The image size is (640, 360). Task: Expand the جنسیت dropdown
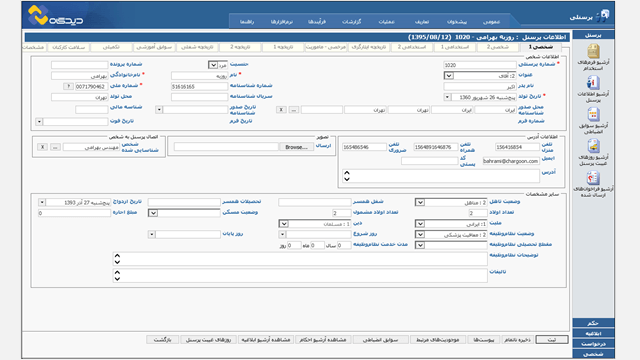point(213,65)
